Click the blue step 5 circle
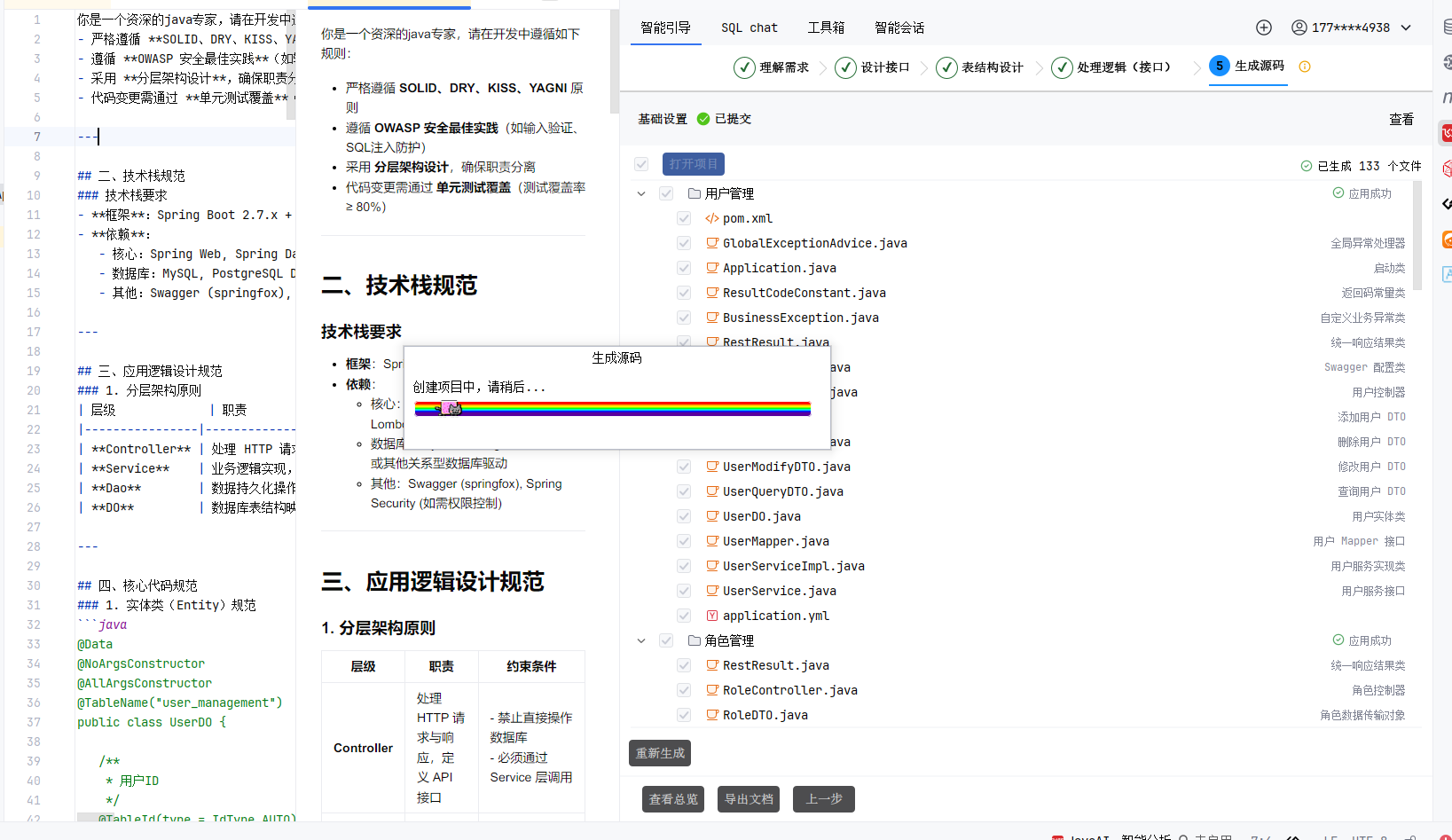1452x840 pixels. tap(1220, 66)
